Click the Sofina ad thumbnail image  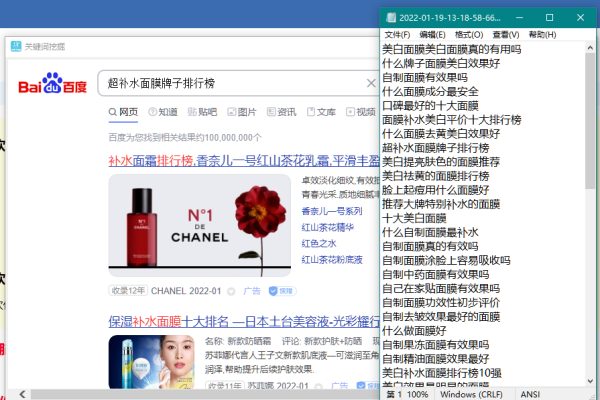(x=152, y=362)
